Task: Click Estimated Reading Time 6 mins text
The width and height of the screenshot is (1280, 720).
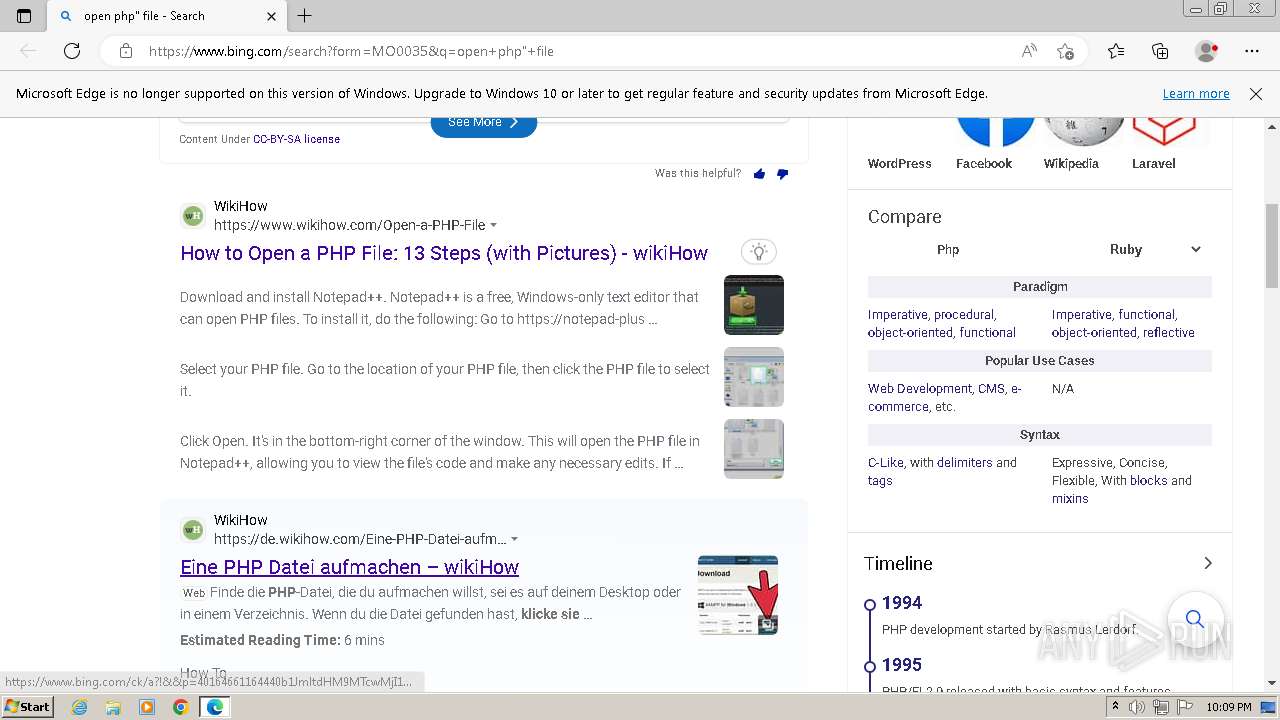Action: (x=282, y=640)
